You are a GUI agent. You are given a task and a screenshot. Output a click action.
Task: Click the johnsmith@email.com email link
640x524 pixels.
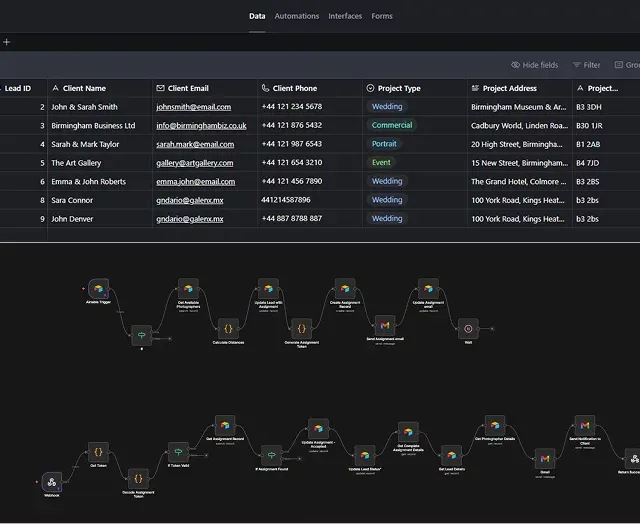[x=193, y=107]
